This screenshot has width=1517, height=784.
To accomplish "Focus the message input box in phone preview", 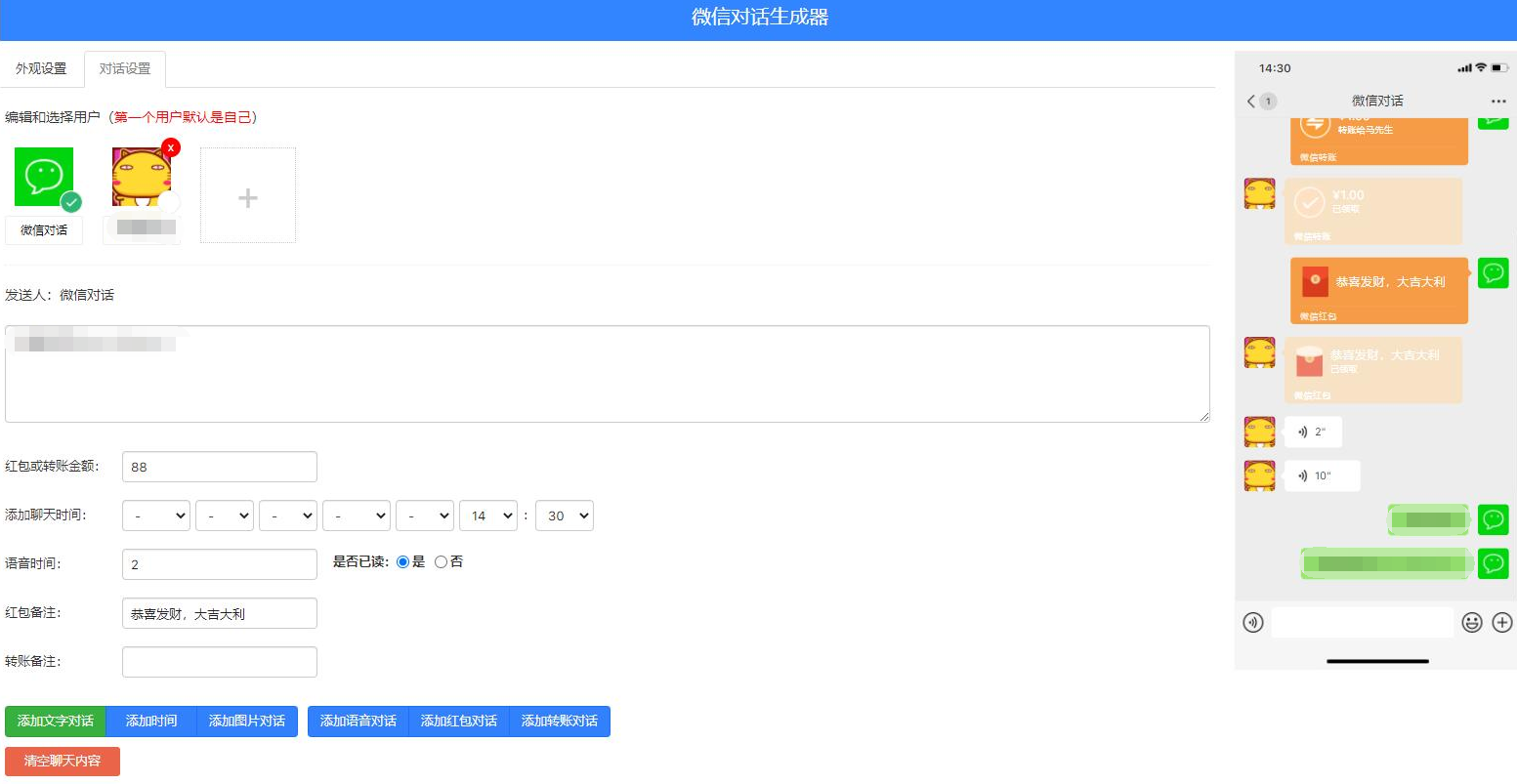I will tap(1362, 622).
